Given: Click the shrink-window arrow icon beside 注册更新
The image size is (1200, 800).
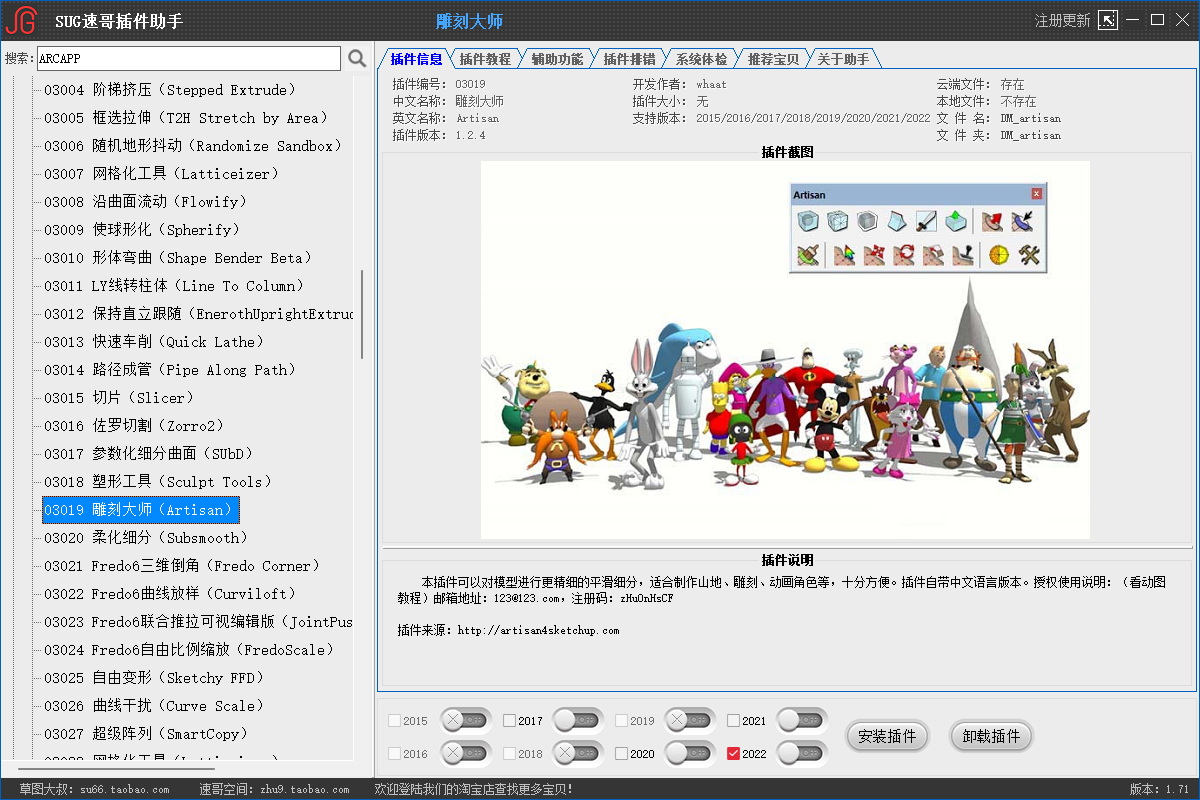Looking at the screenshot, I should pos(1108,20).
